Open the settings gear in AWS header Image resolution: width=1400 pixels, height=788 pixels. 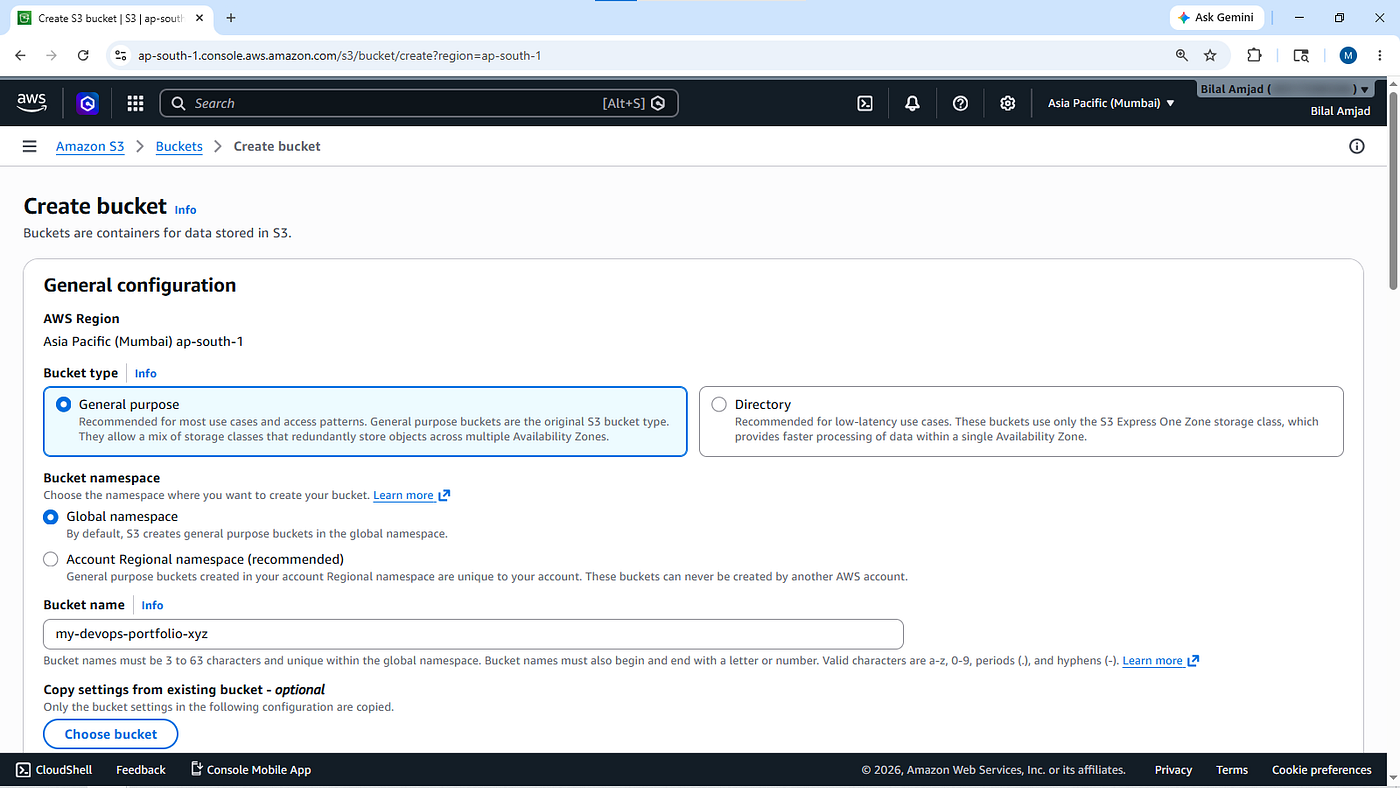pos(1008,103)
